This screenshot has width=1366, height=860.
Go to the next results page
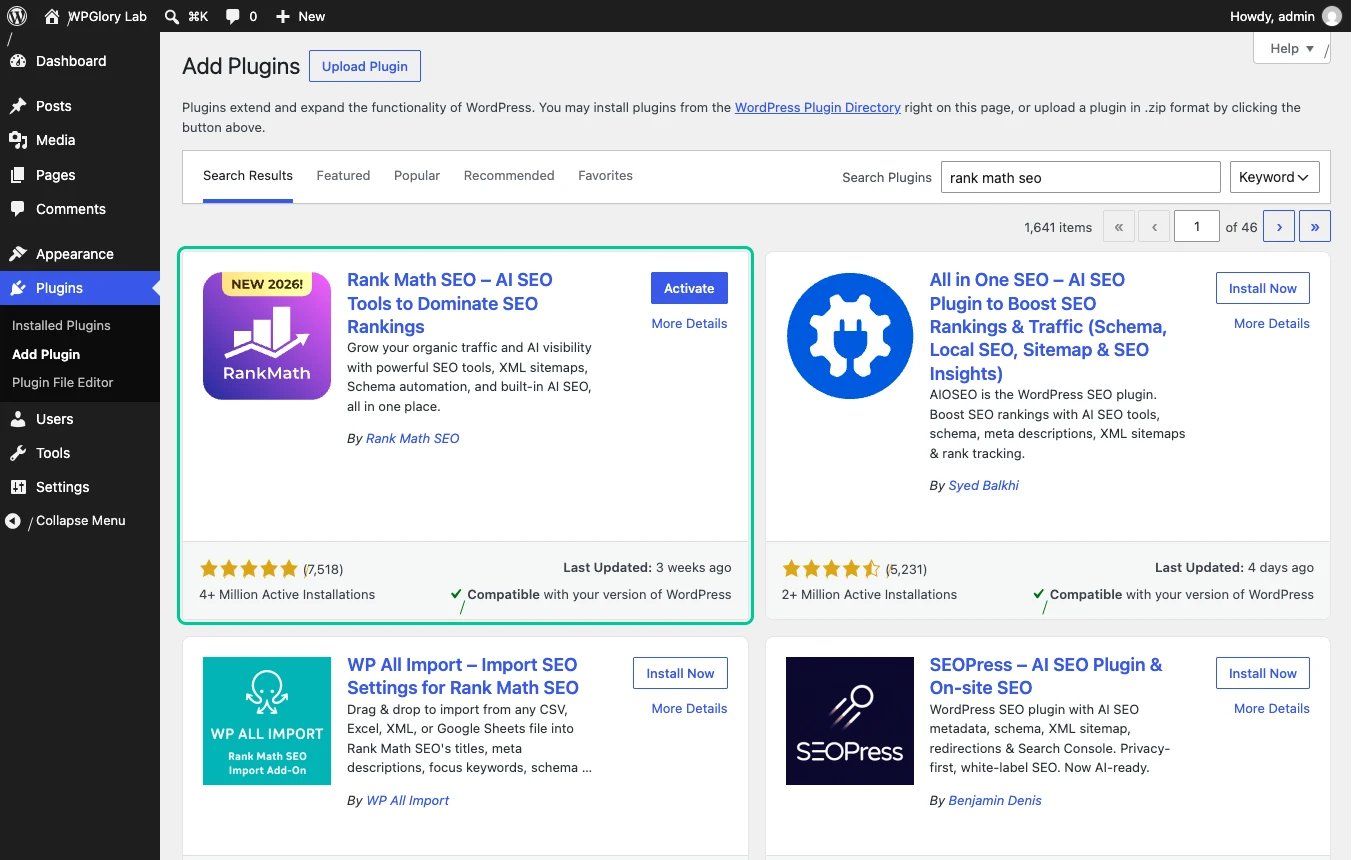(x=1279, y=227)
